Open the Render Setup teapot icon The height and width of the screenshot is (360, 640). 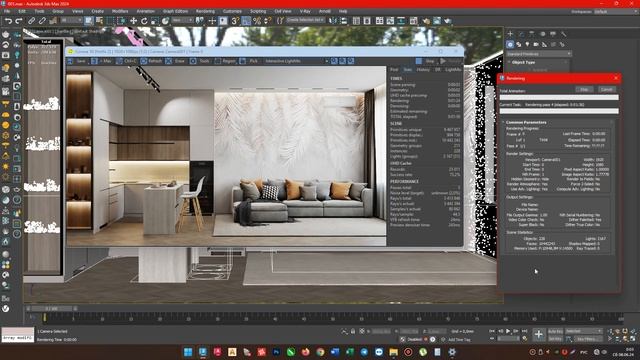click(426, 21)
